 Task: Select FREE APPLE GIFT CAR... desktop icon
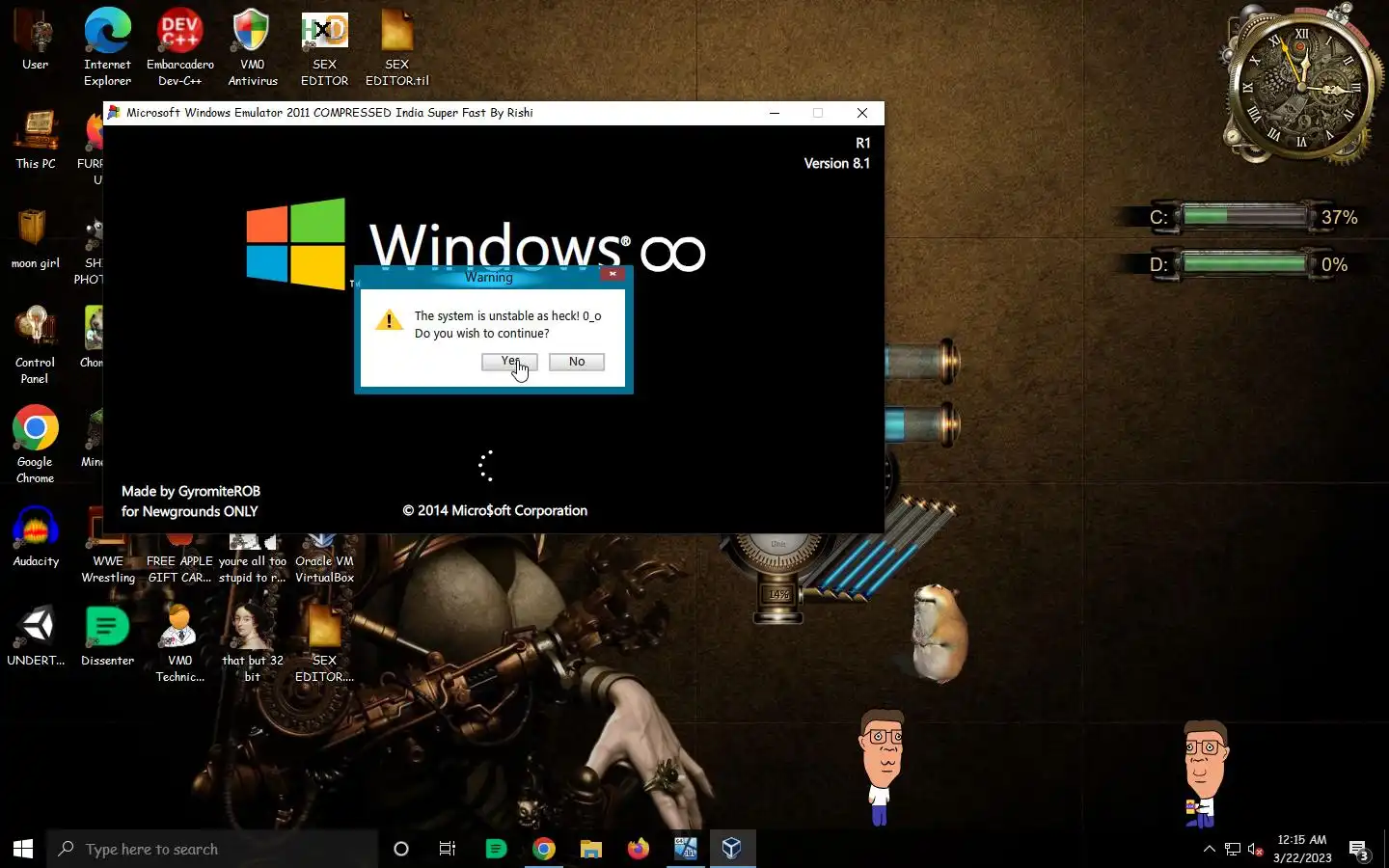pos(180,559)
